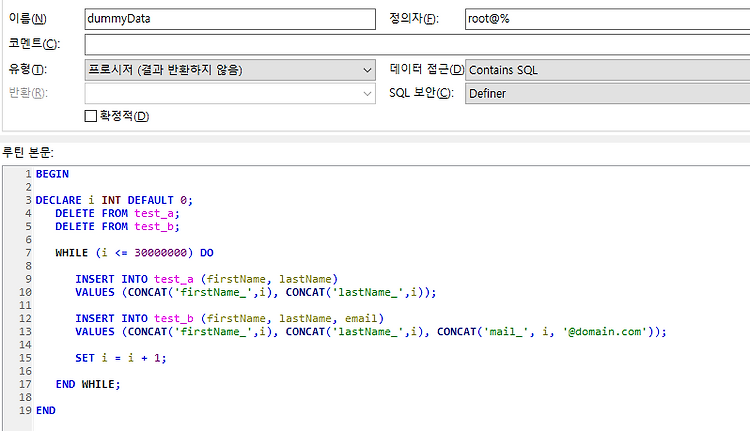Click the SQL 보안(C) label
750x431 pixels.
pyautogui.click(x=421, y=93)
